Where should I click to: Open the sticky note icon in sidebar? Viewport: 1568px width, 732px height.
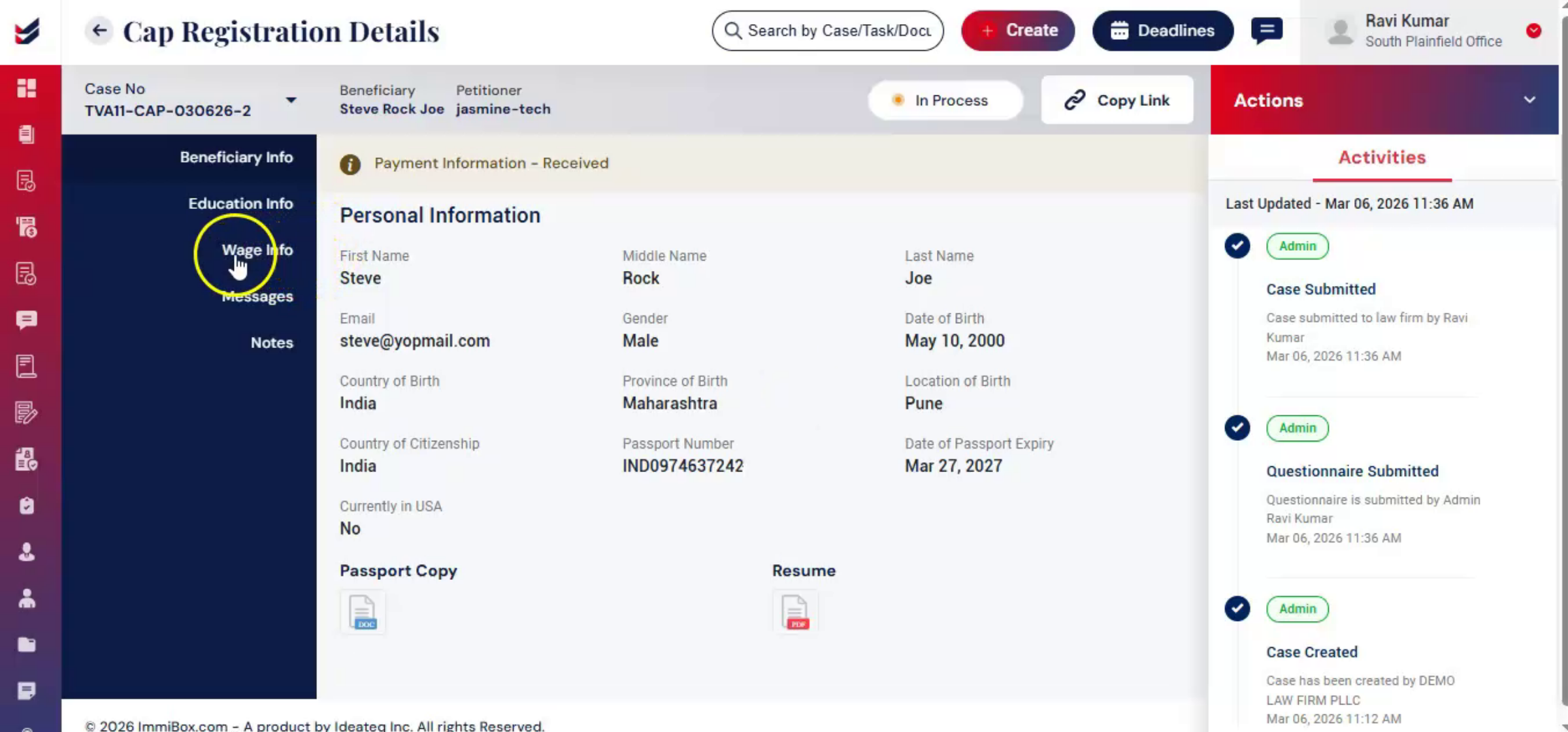26,691
